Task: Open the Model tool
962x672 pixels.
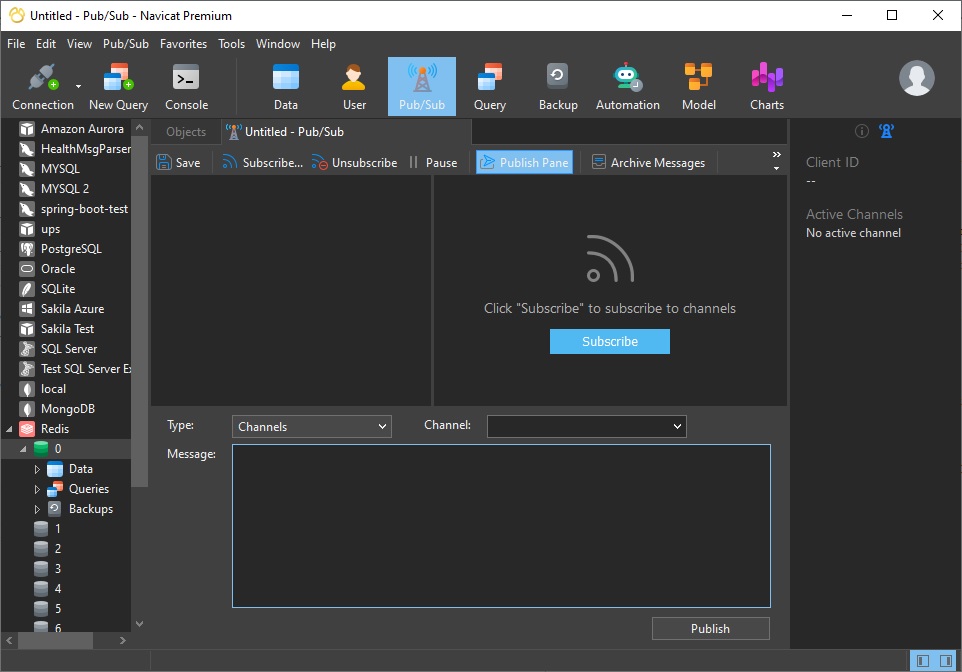Action: pyautogui.click(x=699, y=87)
